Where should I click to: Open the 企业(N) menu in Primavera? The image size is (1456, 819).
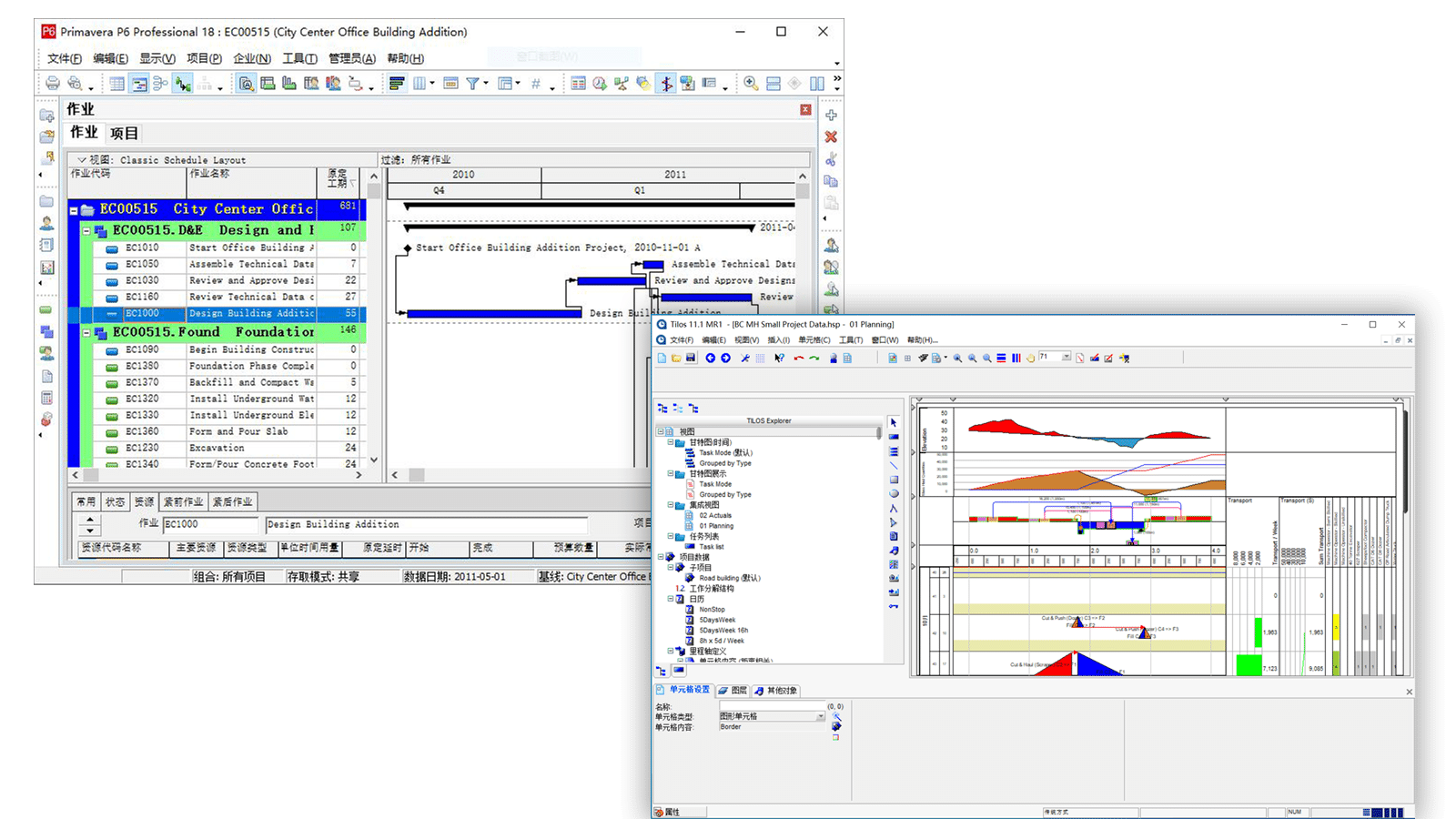pyautogui.click(x=252, y=58)
